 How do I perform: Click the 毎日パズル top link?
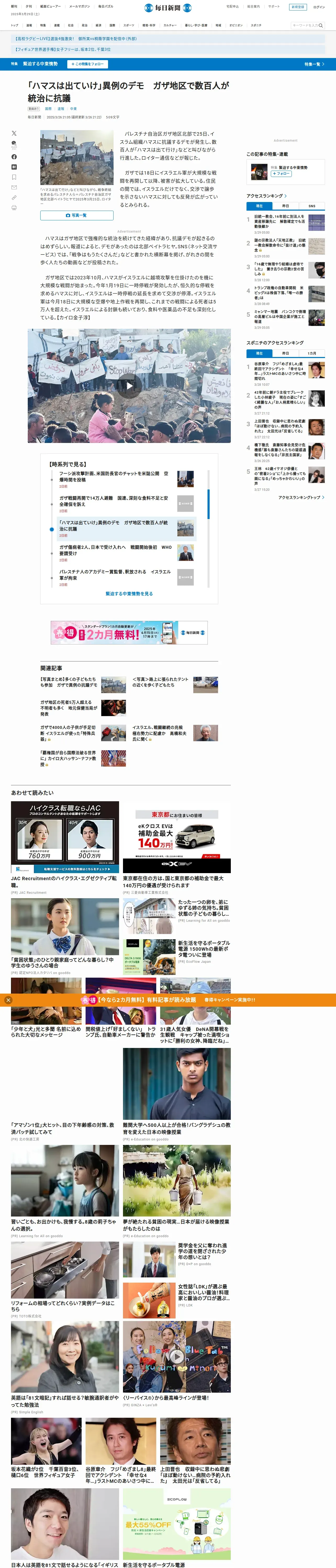point(105,6)
